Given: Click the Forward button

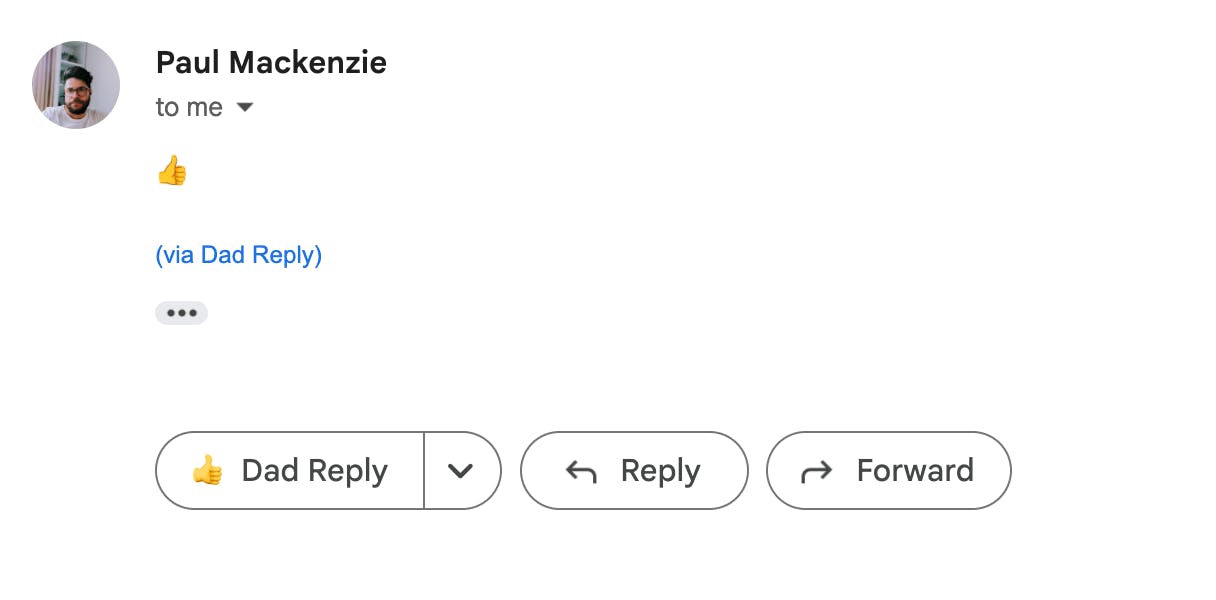Looking at the screenshot, I should click(x=888, y=470).
